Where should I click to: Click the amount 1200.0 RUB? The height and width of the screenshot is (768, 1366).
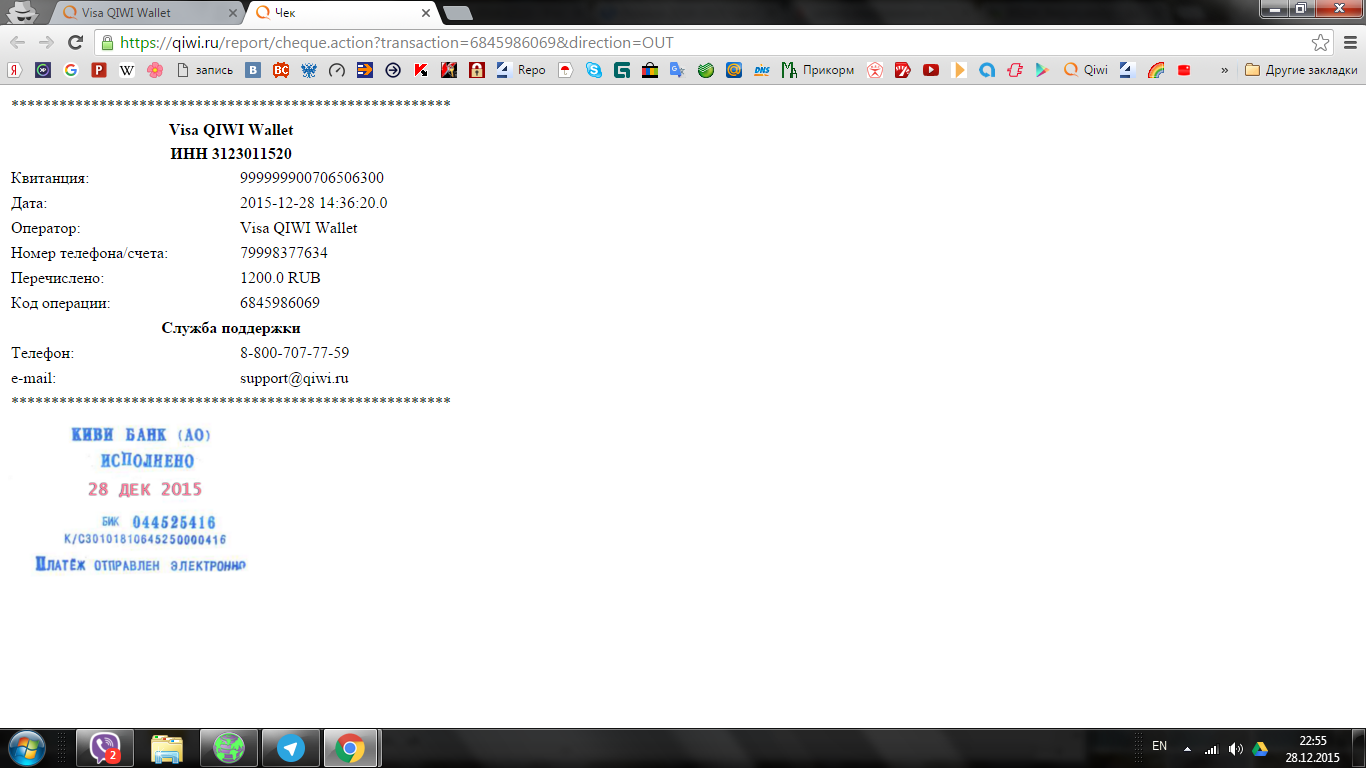(x=280, y=278)
